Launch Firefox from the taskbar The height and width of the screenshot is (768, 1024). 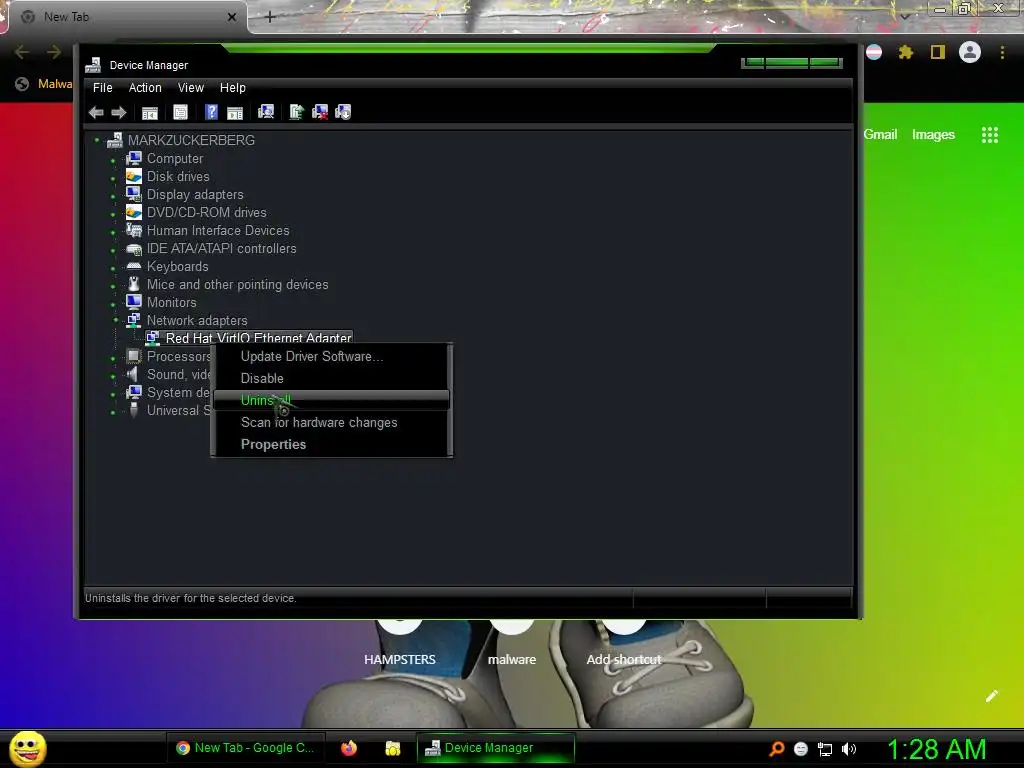pyautogui.click(x=349, y=748)
